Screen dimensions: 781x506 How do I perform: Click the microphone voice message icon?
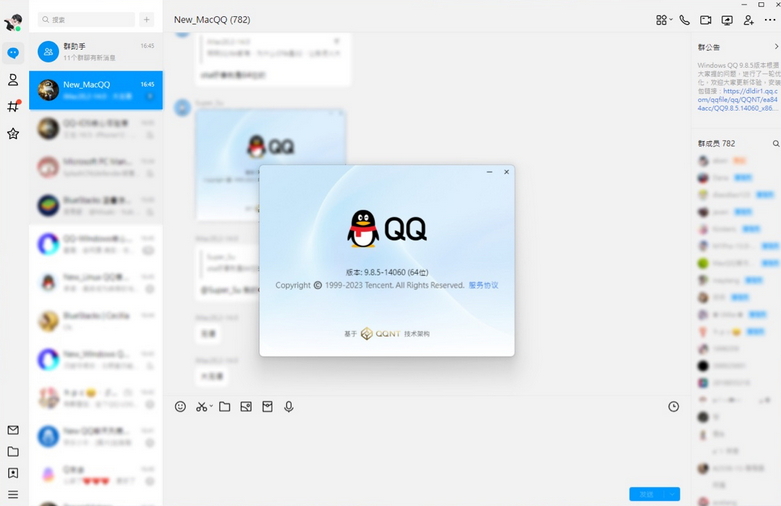pyautogui.click(x=289, y=407)
